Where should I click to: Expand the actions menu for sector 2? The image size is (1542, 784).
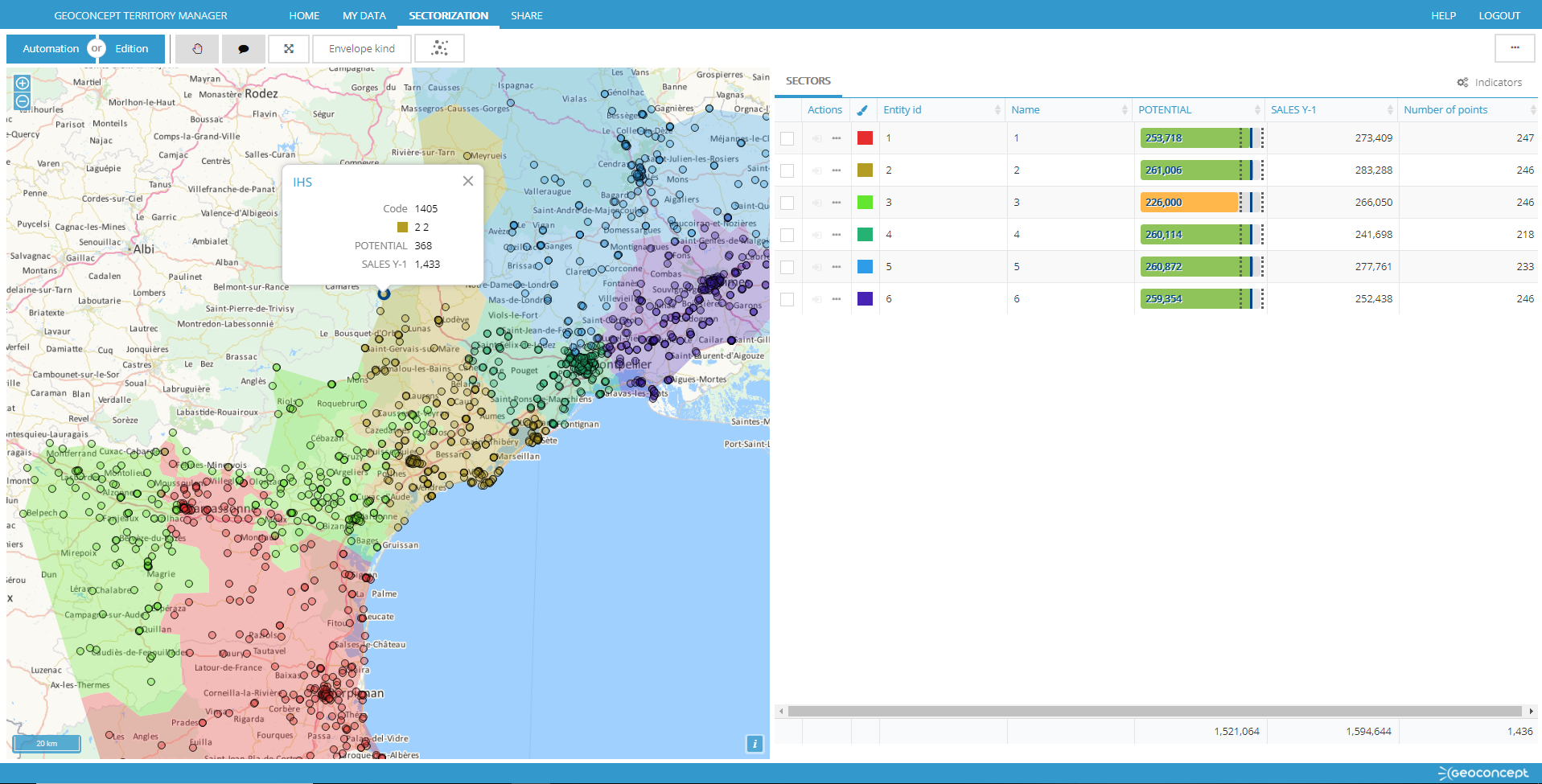tap(837, 170)
